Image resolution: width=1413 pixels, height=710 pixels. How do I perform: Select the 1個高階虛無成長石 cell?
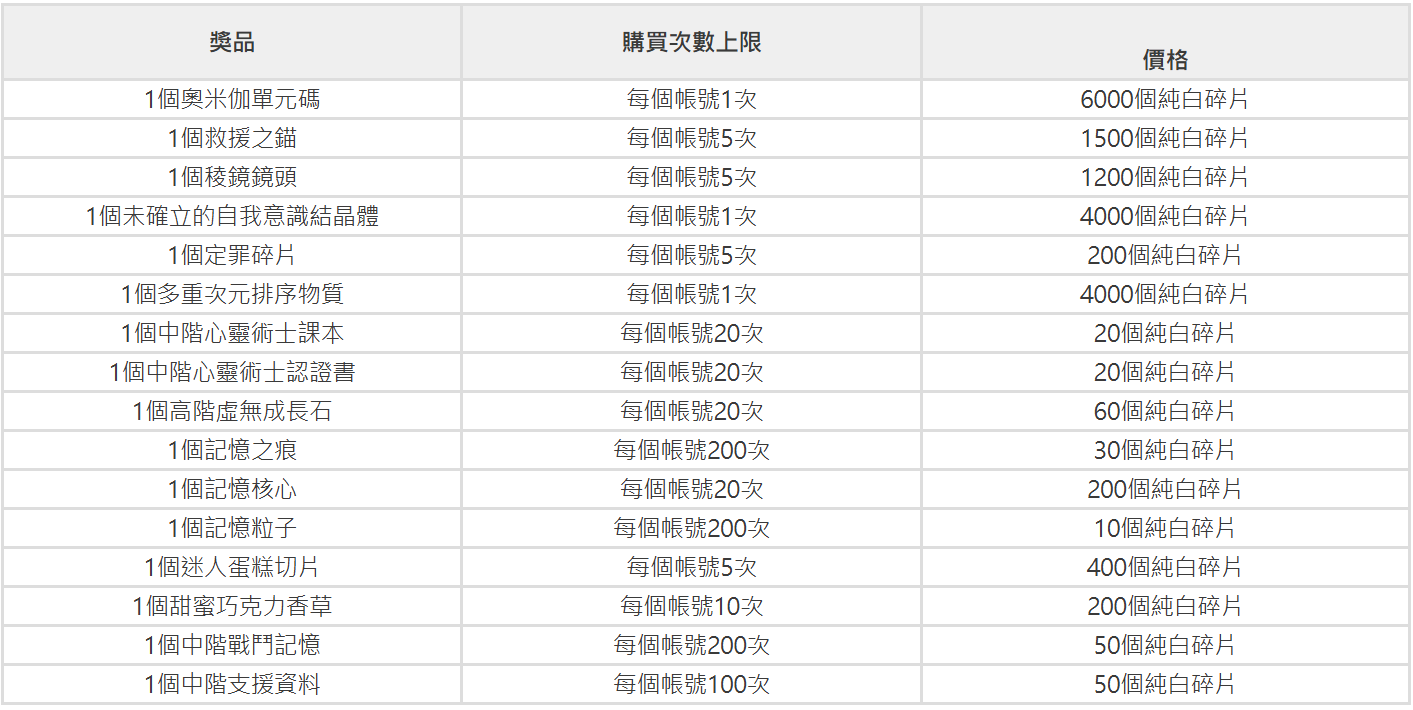(232, 411)
